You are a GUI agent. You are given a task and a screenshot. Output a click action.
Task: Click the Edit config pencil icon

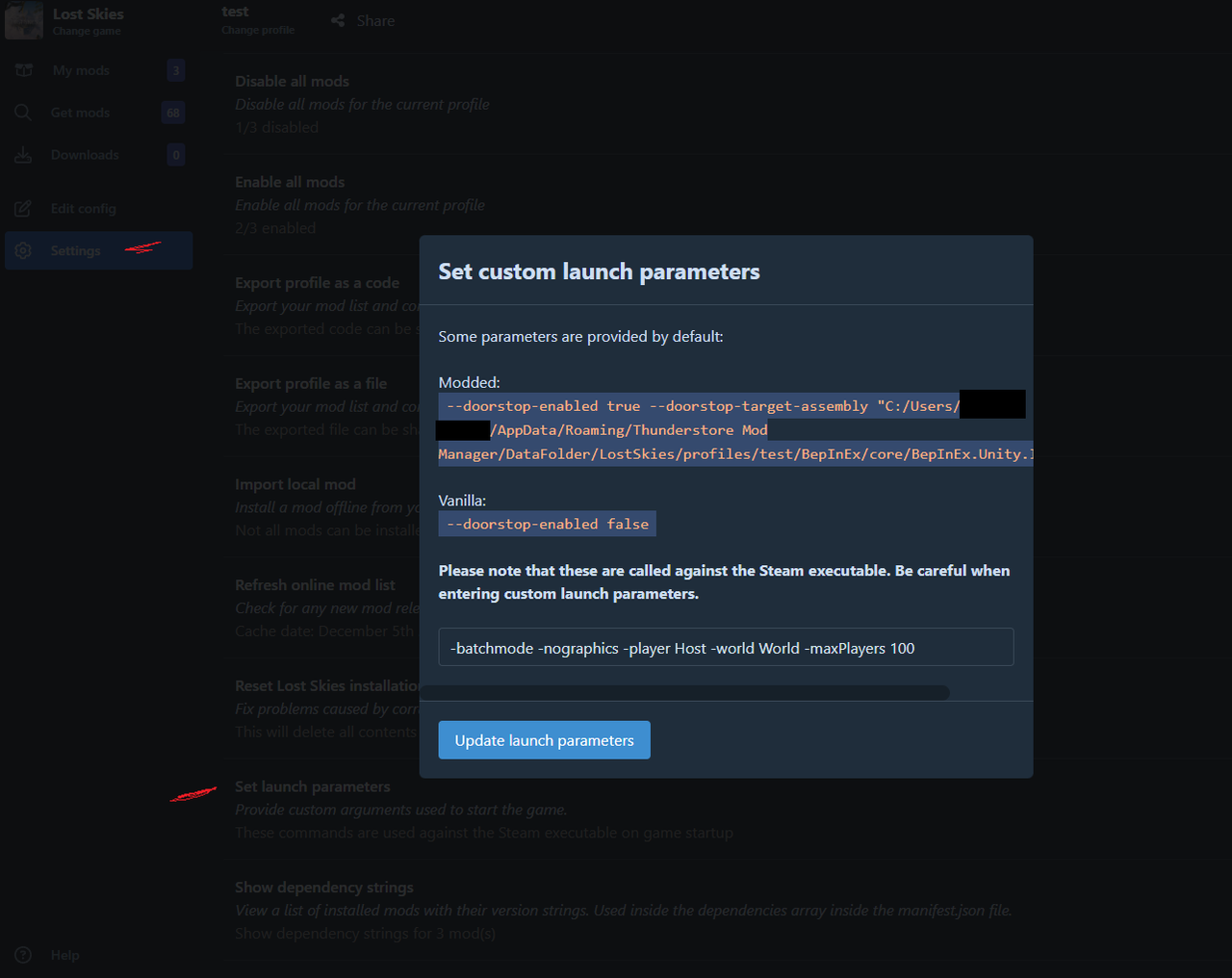coord(23,209)
